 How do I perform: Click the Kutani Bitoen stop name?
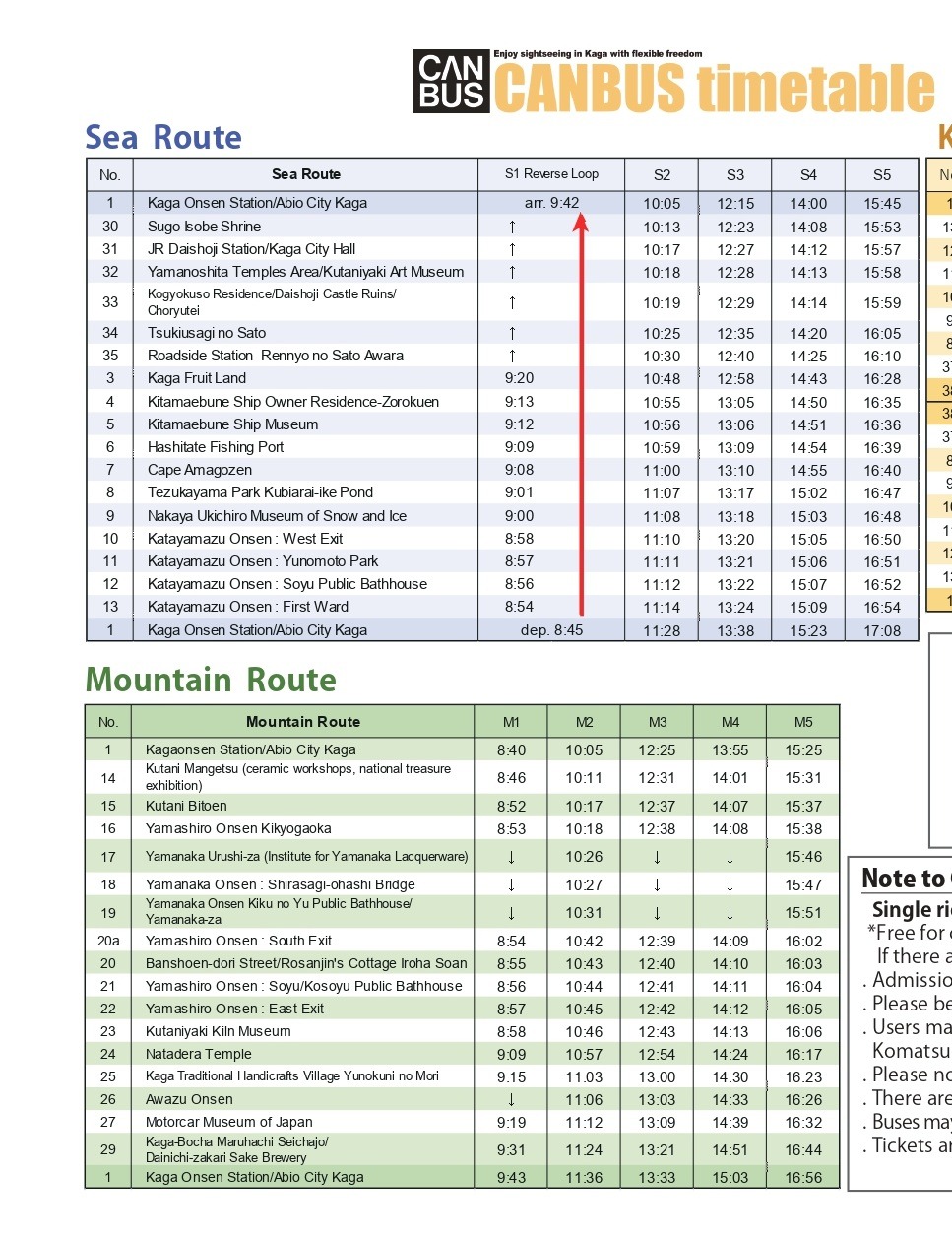coord(186,806)
